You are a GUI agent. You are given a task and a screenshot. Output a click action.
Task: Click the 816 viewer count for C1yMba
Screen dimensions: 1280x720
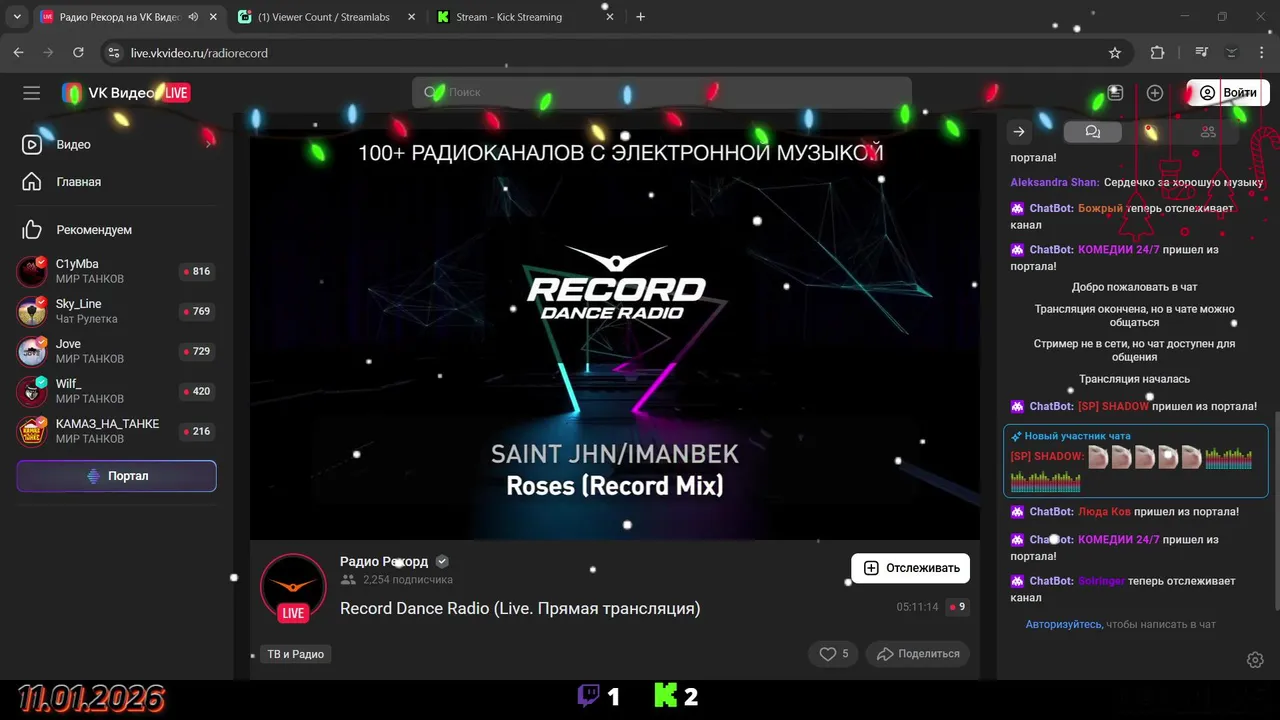click(196, 271)
